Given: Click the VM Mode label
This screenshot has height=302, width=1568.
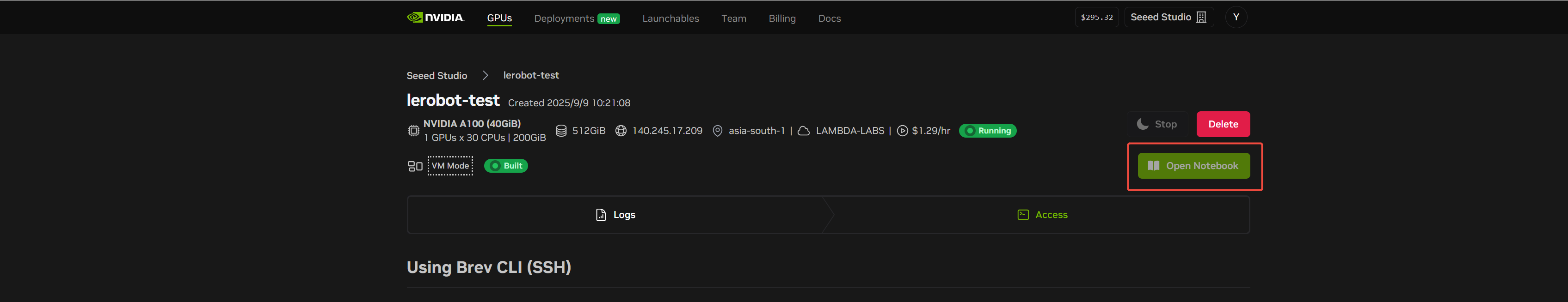Looking at the screenshot, I should coord(450,166).
